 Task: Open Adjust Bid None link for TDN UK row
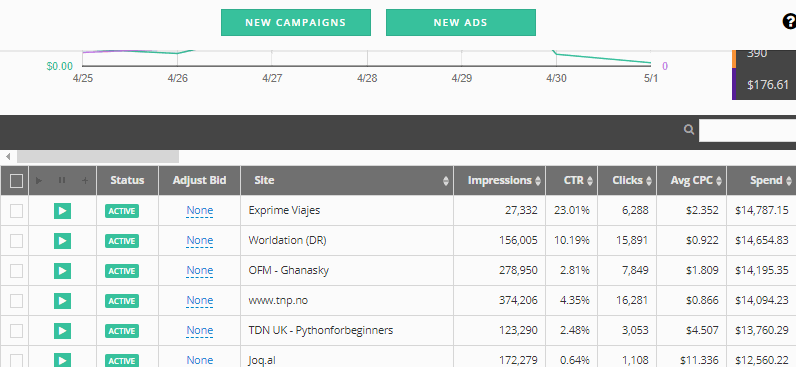point(200,331)
